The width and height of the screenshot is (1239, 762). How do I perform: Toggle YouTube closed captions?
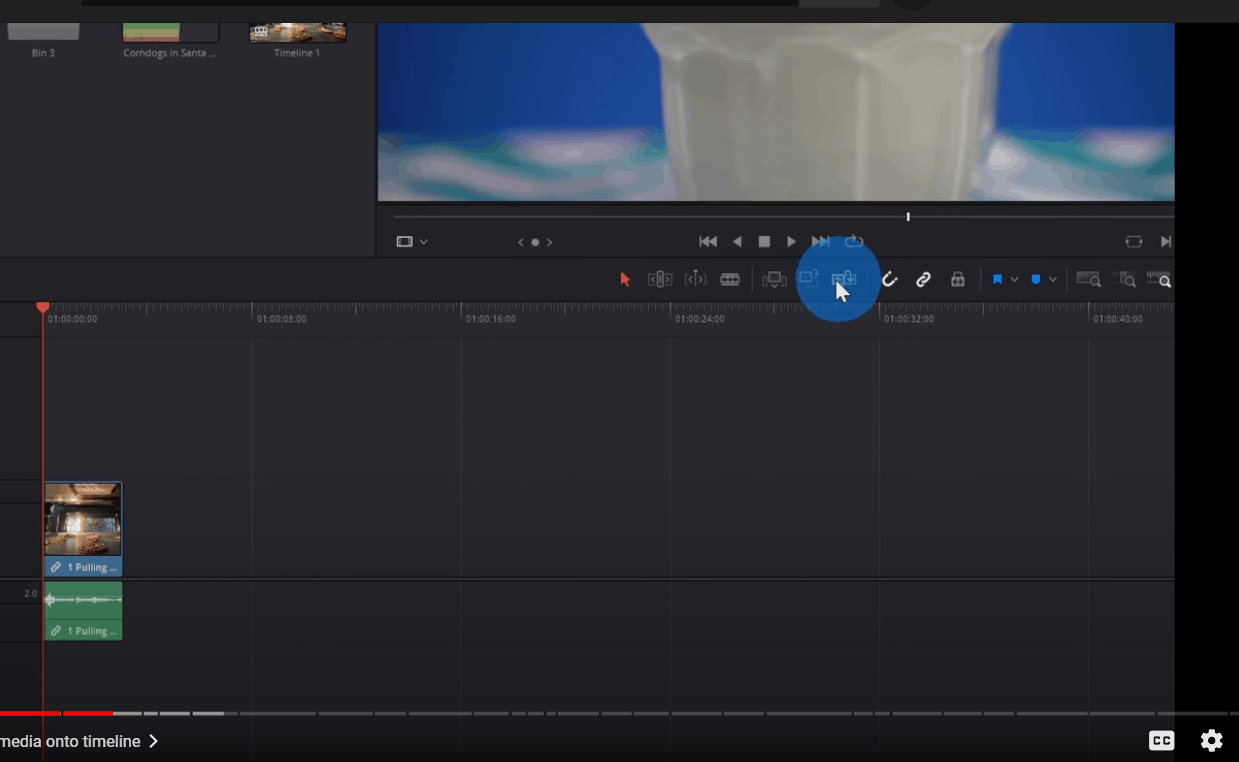tap(1161, 741)
